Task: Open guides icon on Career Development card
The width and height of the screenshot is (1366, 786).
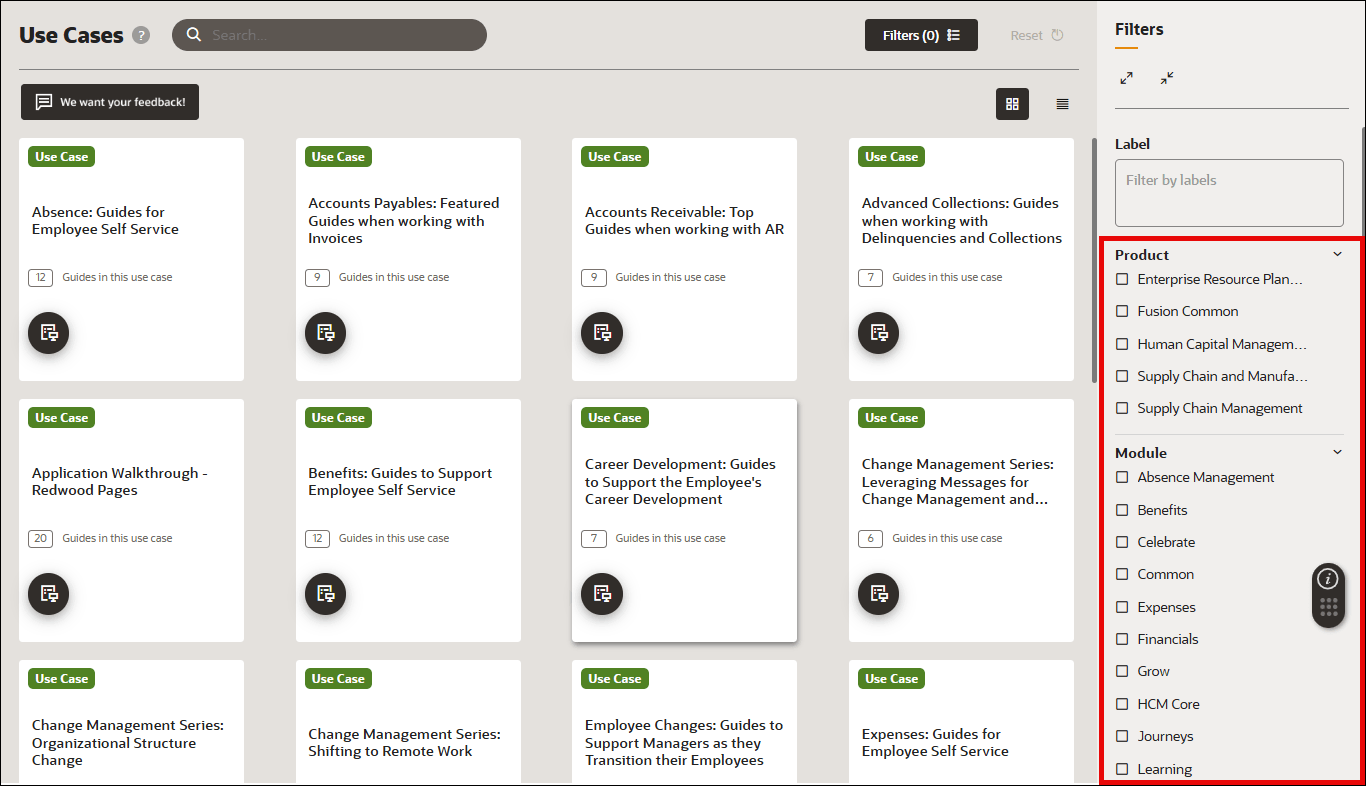Action: click(602, 594)
